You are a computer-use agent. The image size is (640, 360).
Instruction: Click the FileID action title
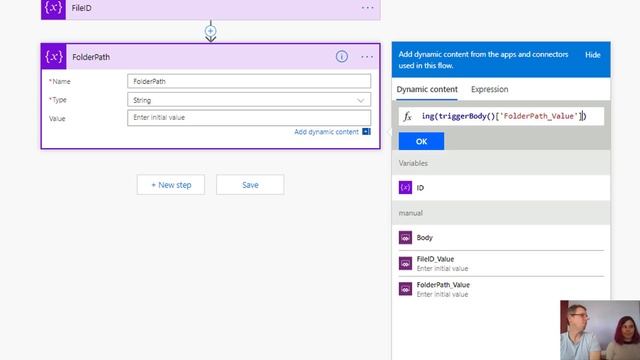(82, 8)
